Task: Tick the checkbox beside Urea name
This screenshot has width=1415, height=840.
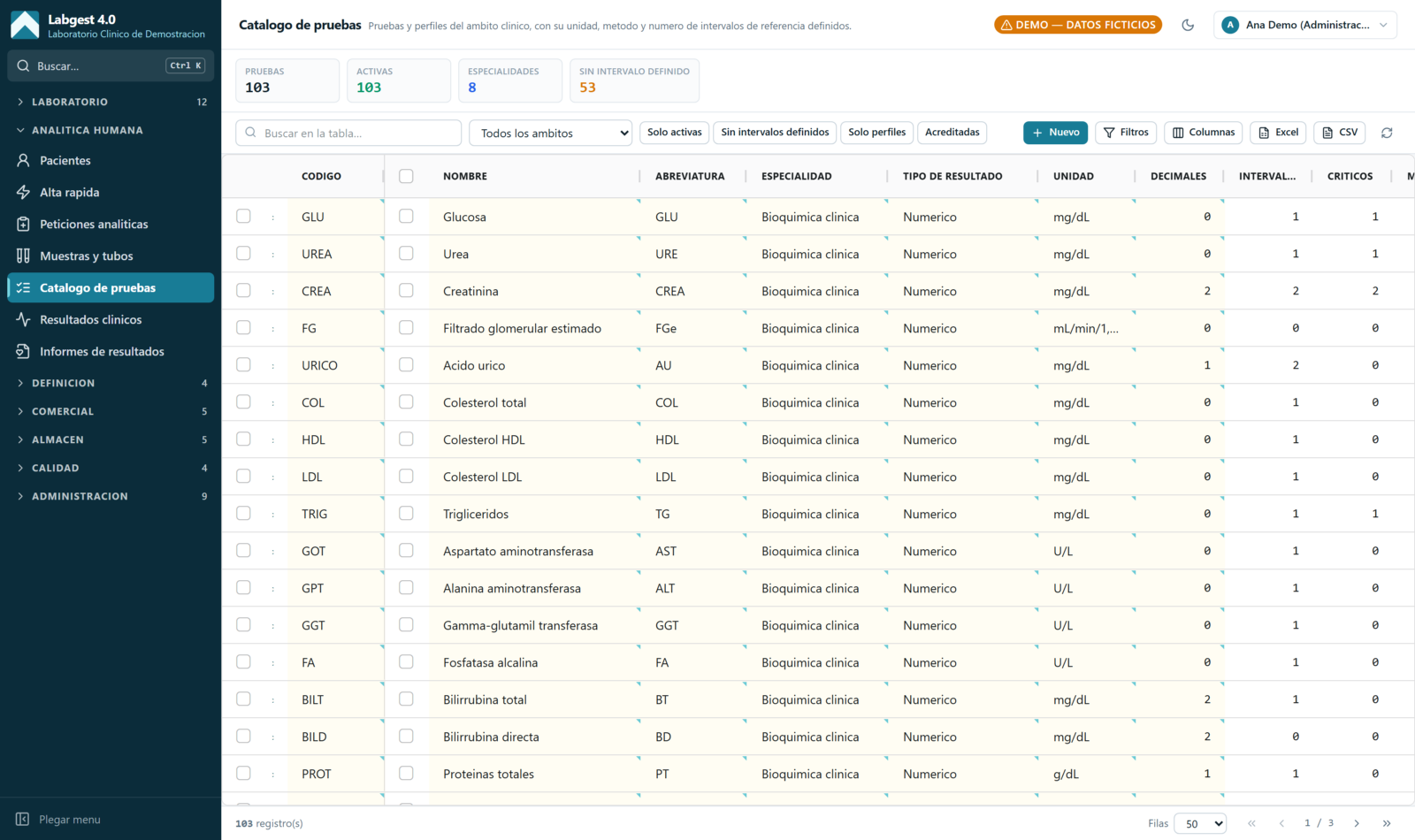Action: click(406, 253)
